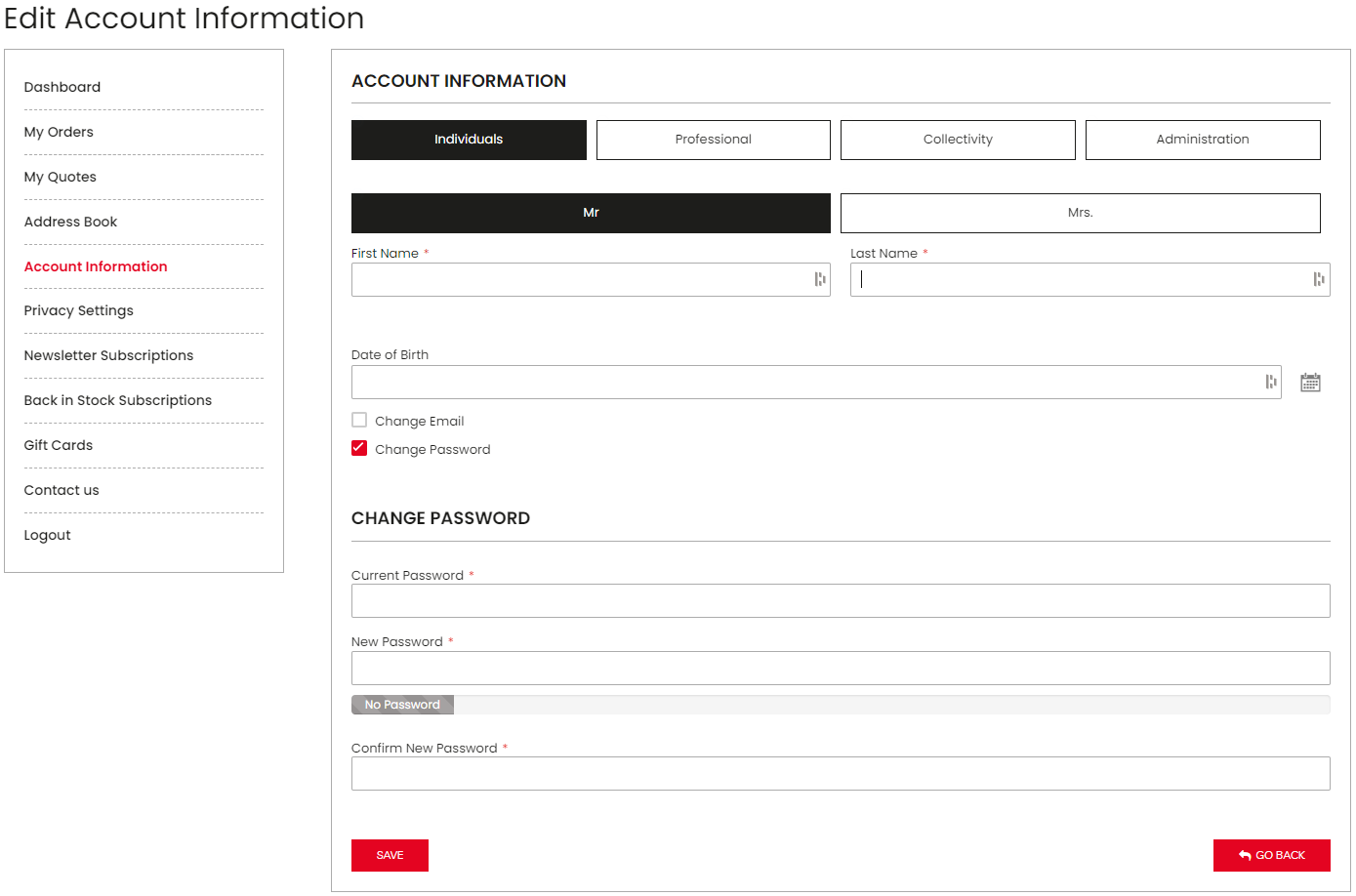Log out via the Logout link

48,535
